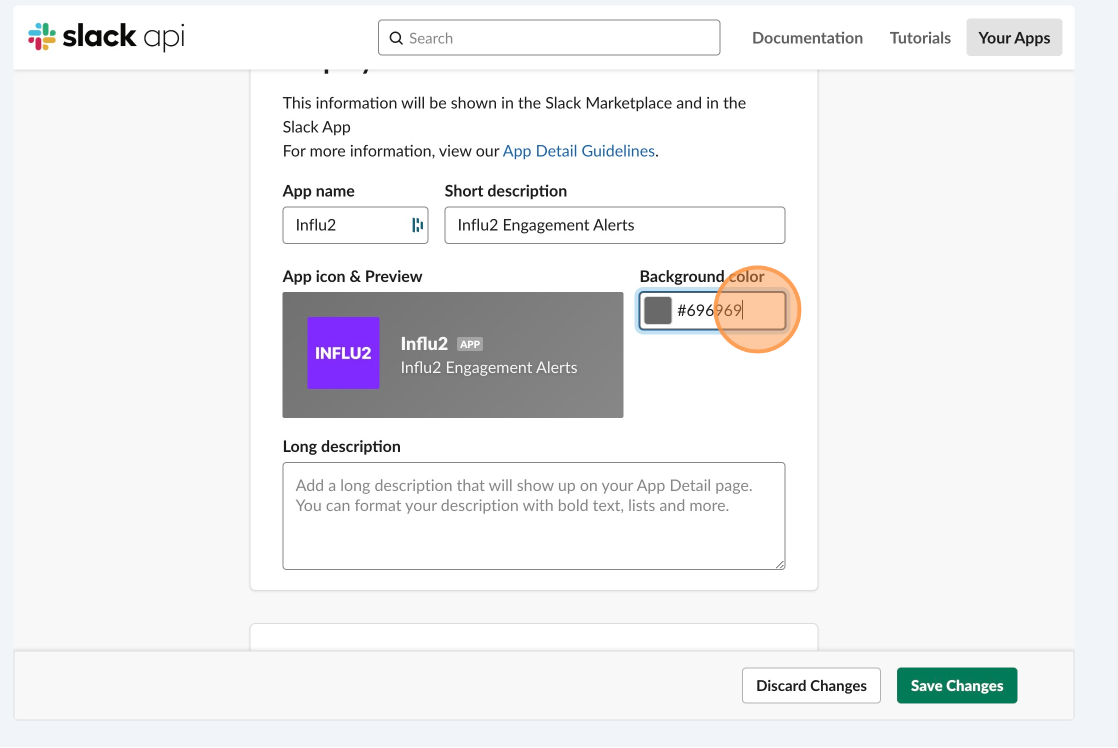
Task: Edit the Short description field
Action: click(615, 225)
